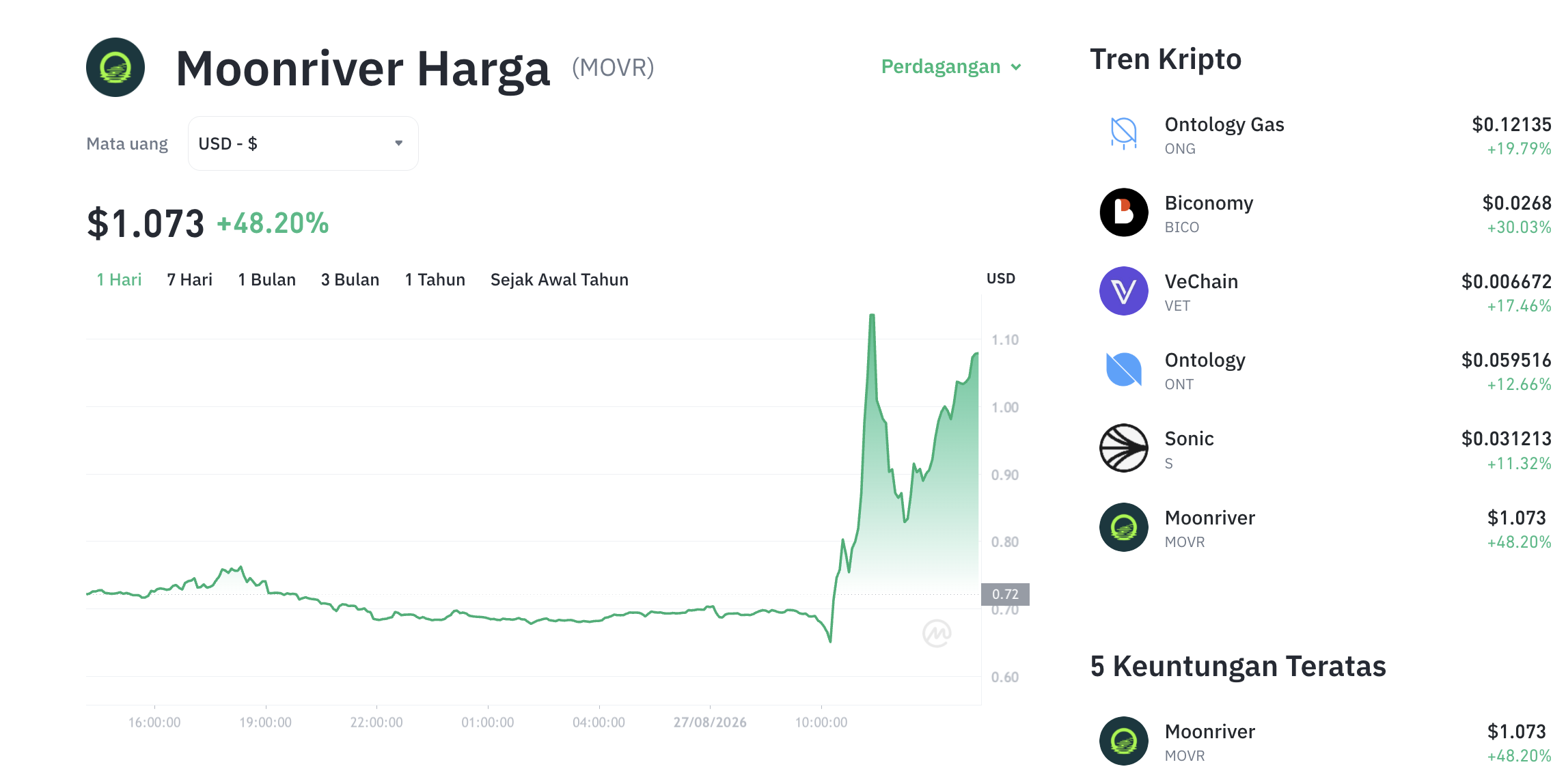Open the VeChain name link
The width and height of the screenshot is (1566, 784).
click(1201, 281)
